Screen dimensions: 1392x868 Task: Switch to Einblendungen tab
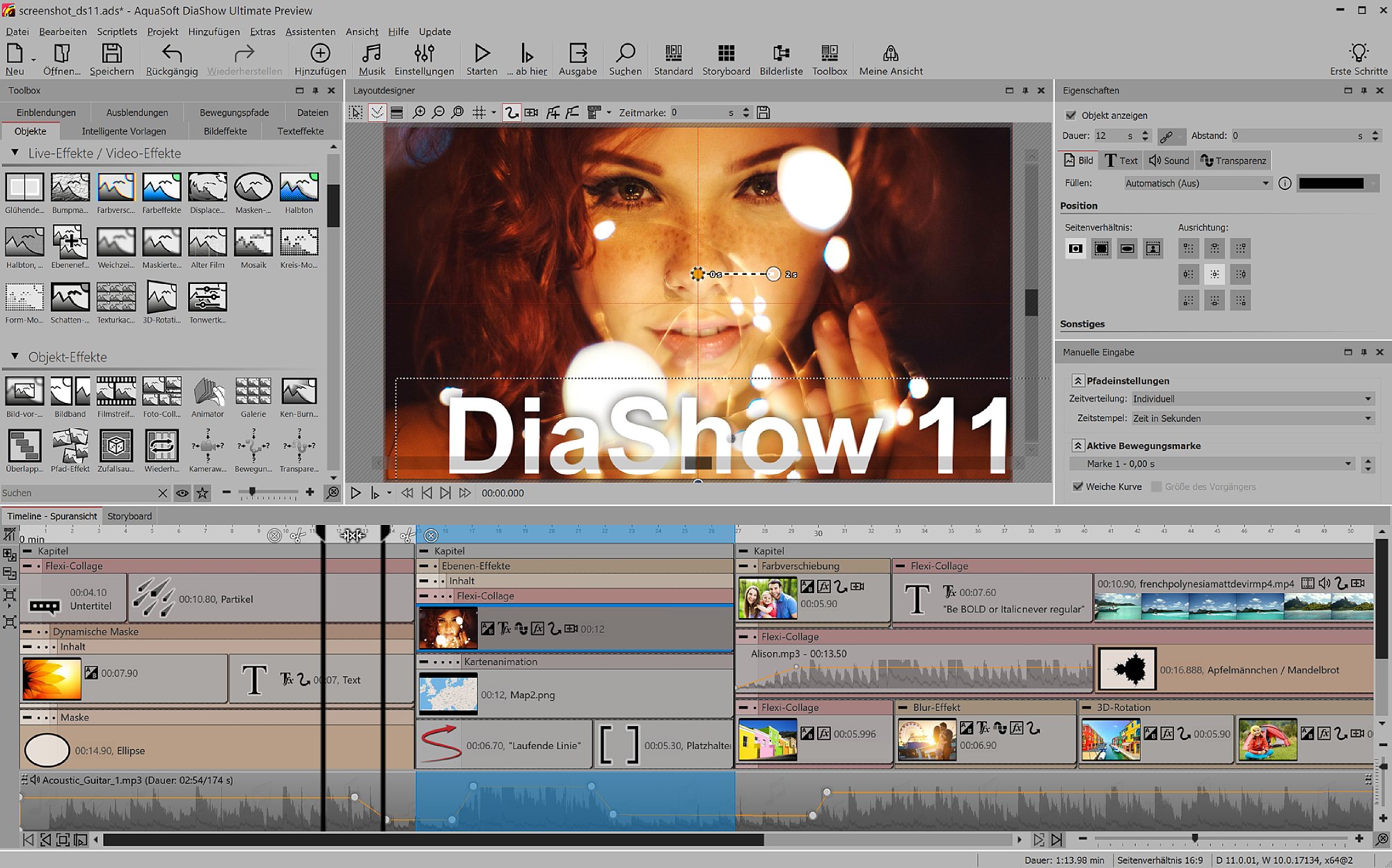click(x=46, y=112)
